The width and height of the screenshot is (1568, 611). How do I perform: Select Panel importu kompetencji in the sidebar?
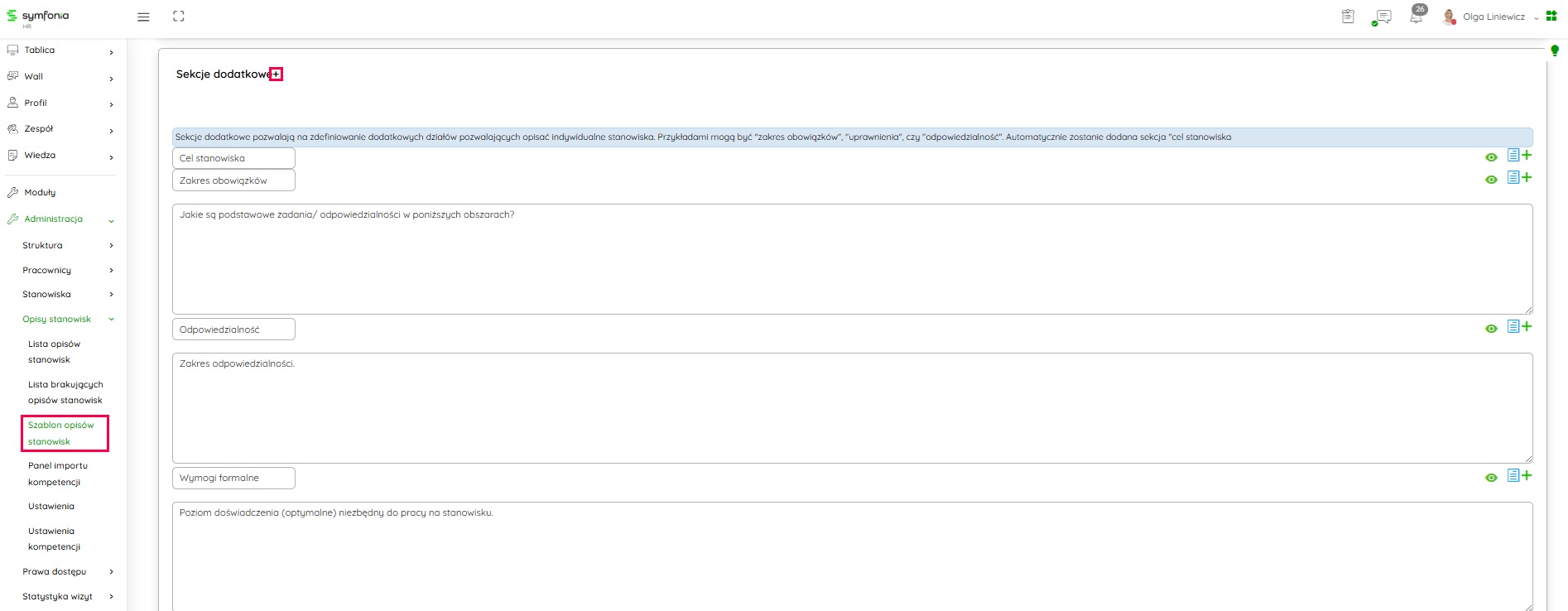58,474
